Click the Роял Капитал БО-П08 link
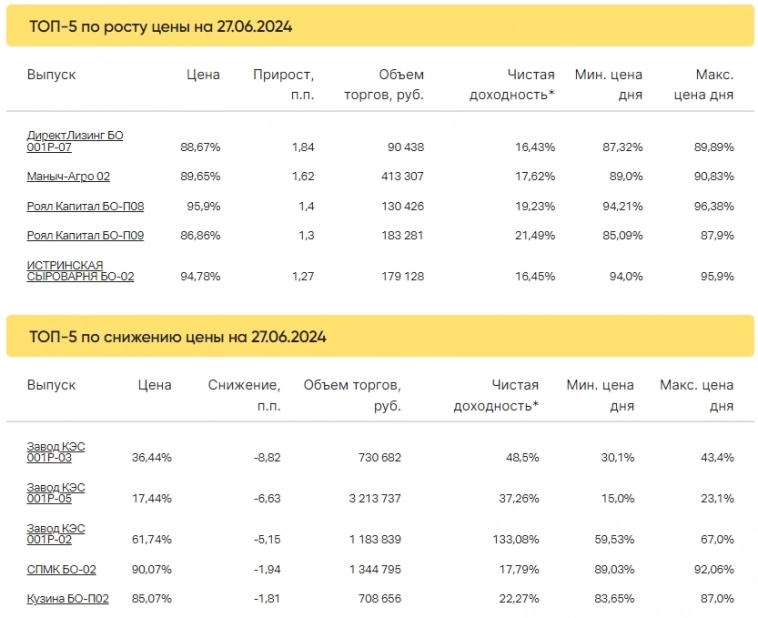 tap(85, 206)
